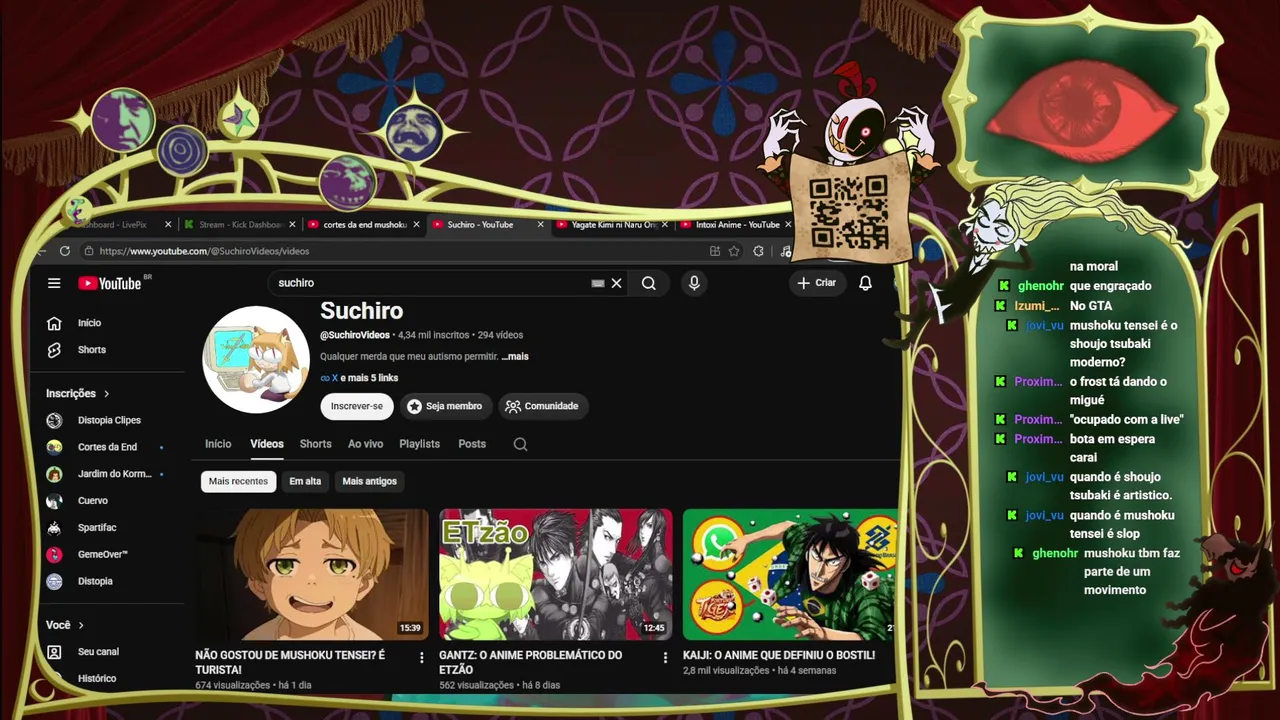Expand channel description with ...mais
The image size is (1280, 720).
point(515,356)
